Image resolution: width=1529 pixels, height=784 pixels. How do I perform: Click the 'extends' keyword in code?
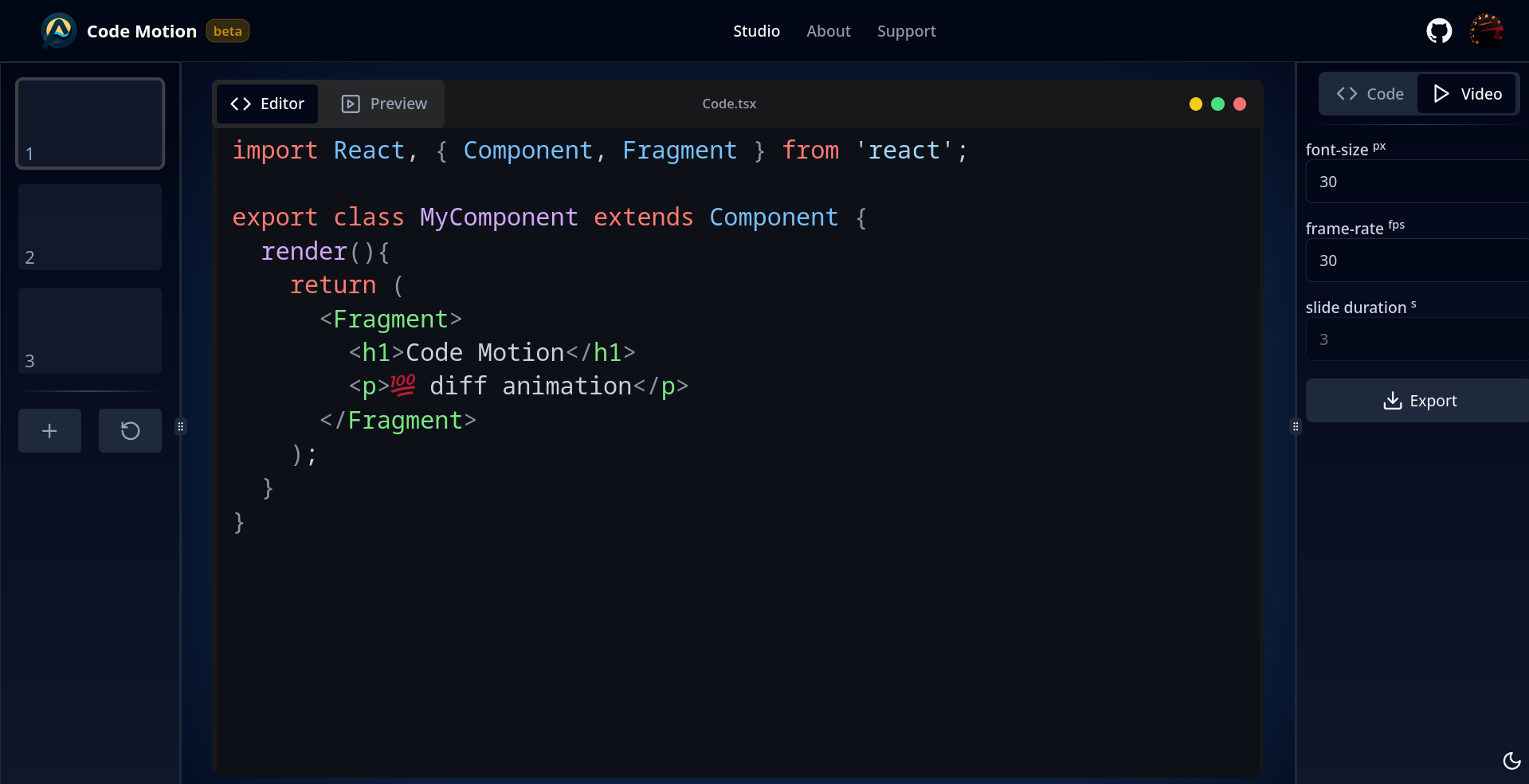point(644,218)
